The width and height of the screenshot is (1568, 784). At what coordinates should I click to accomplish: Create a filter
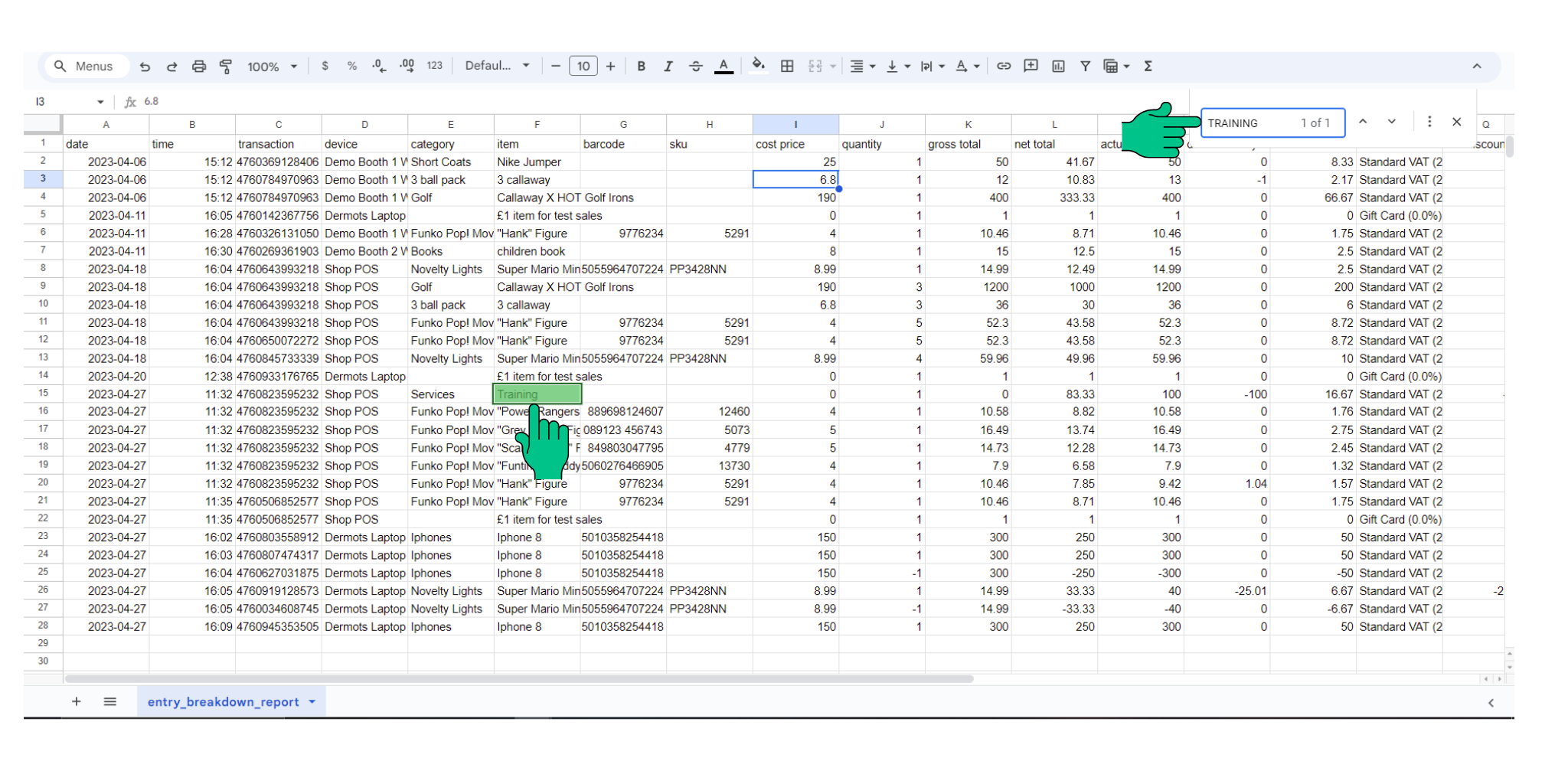pyautogui.click(x=1085, y=67)
